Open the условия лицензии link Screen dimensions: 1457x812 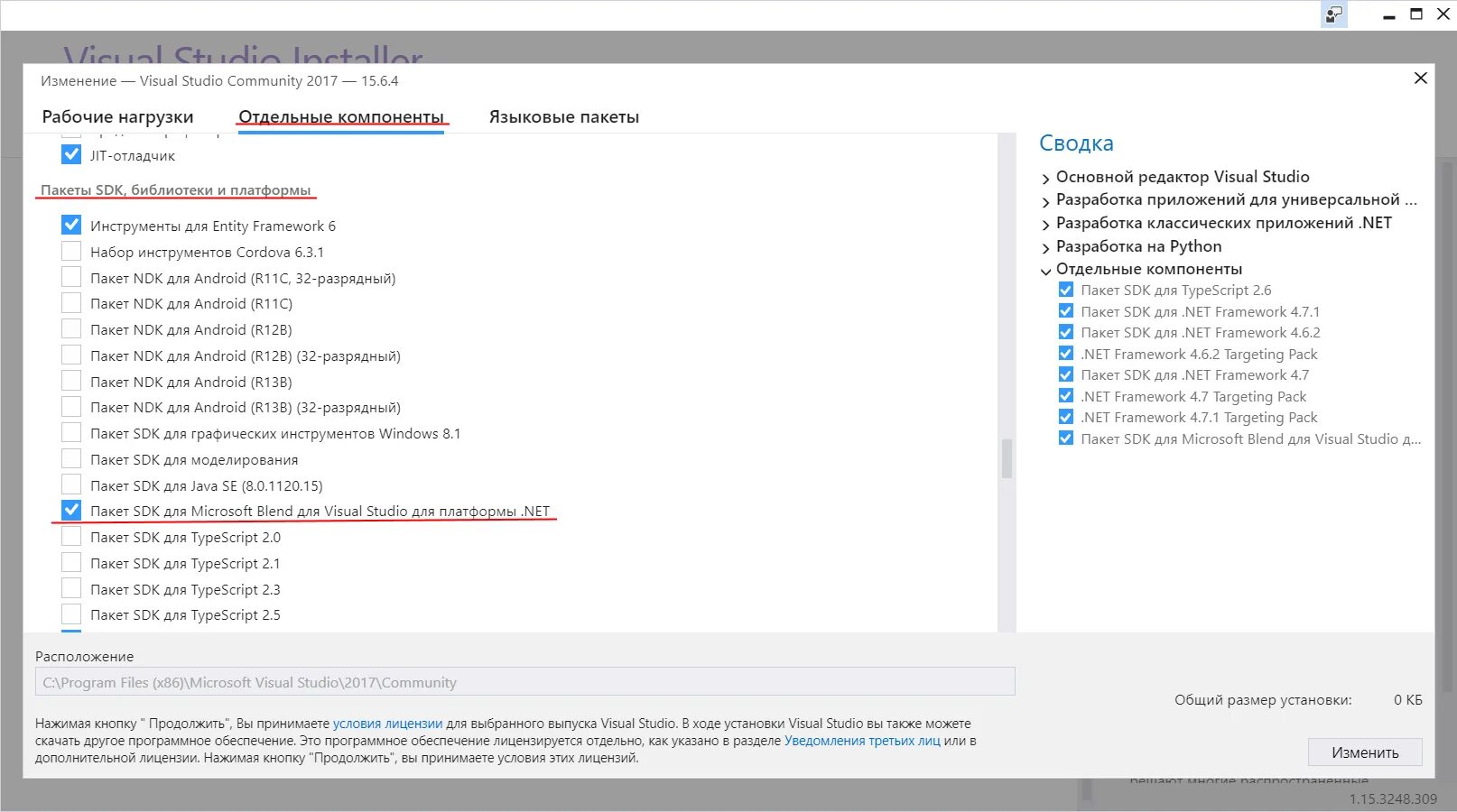click(387, 724)
